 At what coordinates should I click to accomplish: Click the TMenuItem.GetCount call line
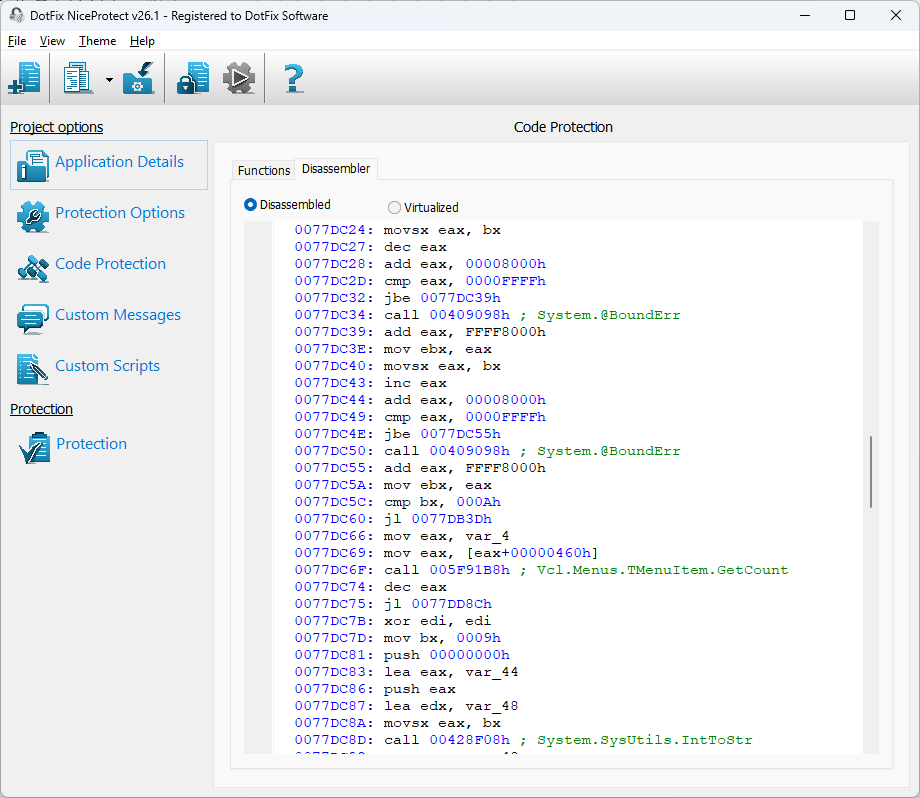click(x=542, y=570)
